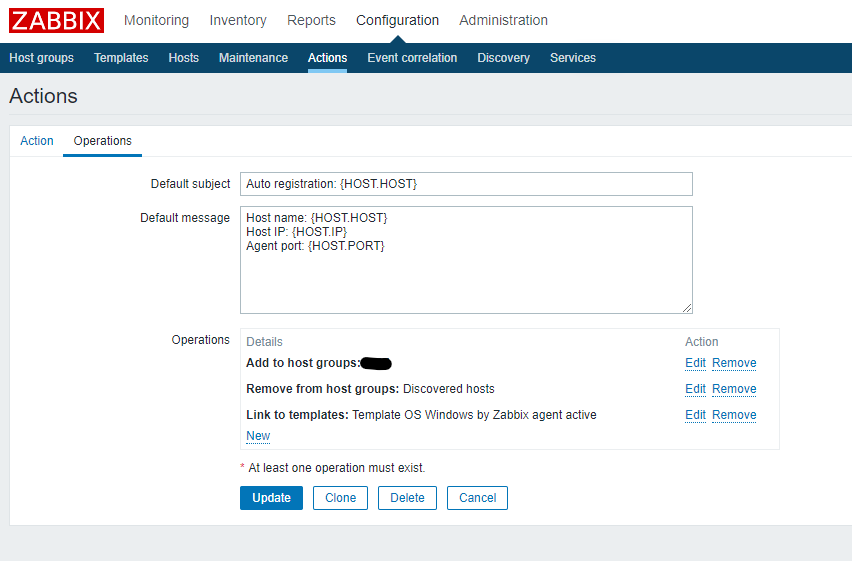This screenshot has height=561, width=852.
Task: Open Event correlation page
Action: [412, 58]
